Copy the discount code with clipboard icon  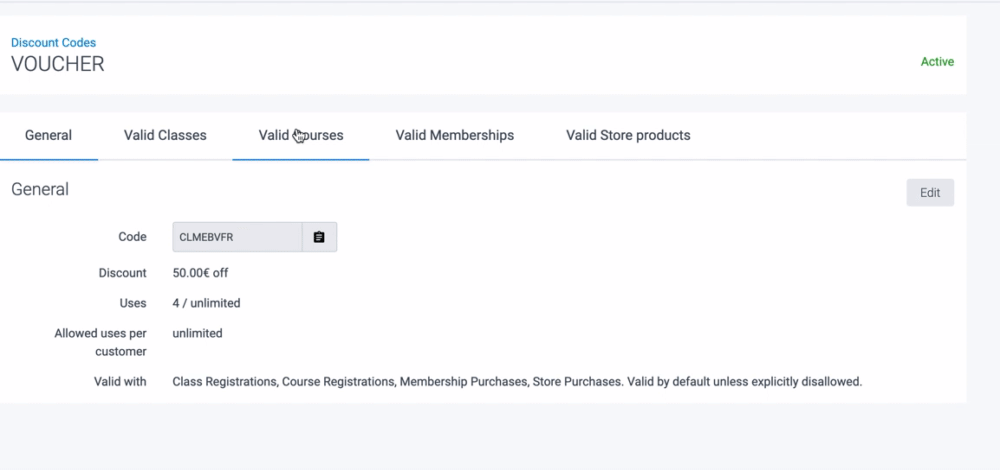319,237
